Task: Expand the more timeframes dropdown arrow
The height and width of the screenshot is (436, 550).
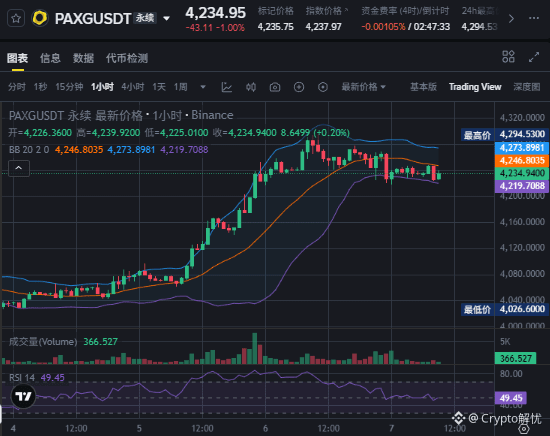Action: [203, 87]
